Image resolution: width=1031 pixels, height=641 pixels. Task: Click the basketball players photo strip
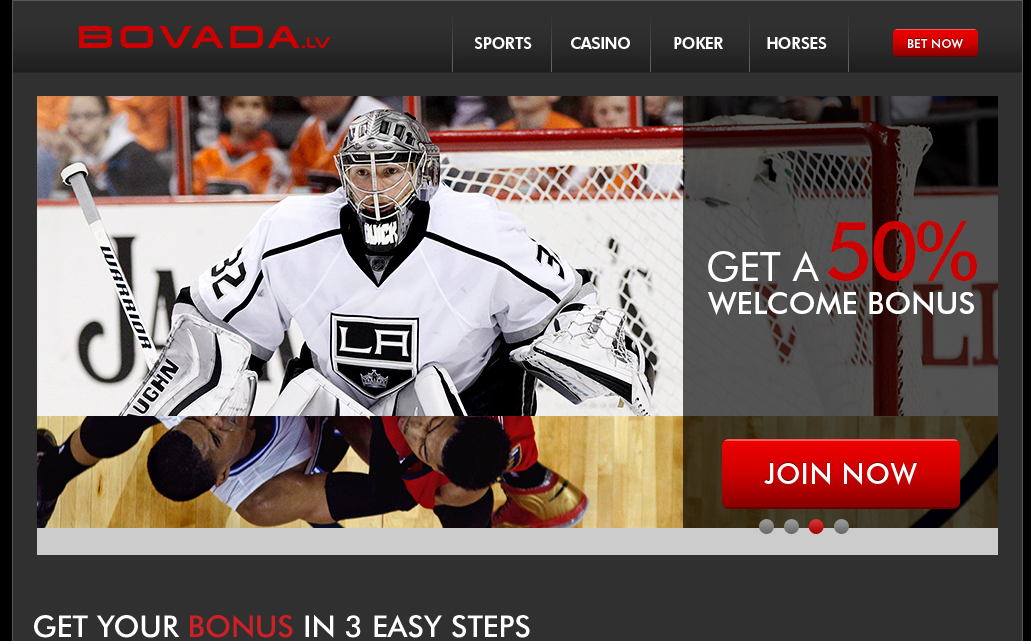(360, 472)
